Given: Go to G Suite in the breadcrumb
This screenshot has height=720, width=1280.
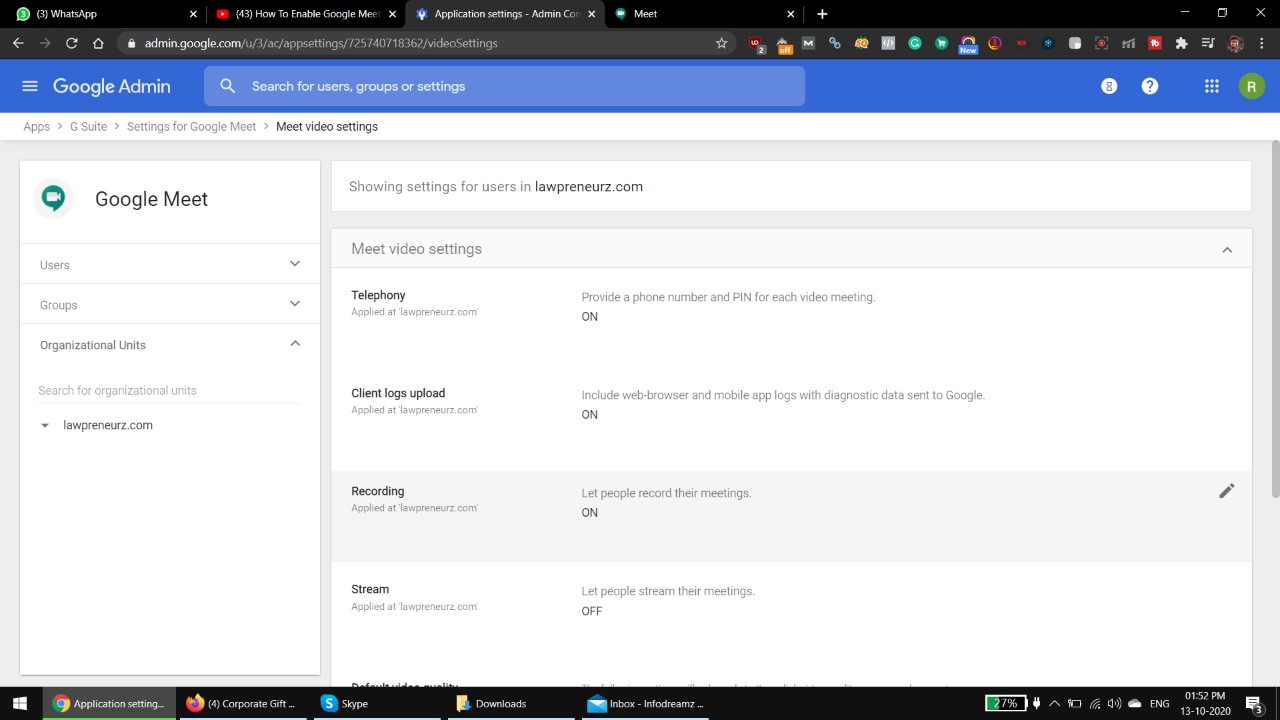Looking at the screenshot, I should pyautogui.click(x=88, y=127).
